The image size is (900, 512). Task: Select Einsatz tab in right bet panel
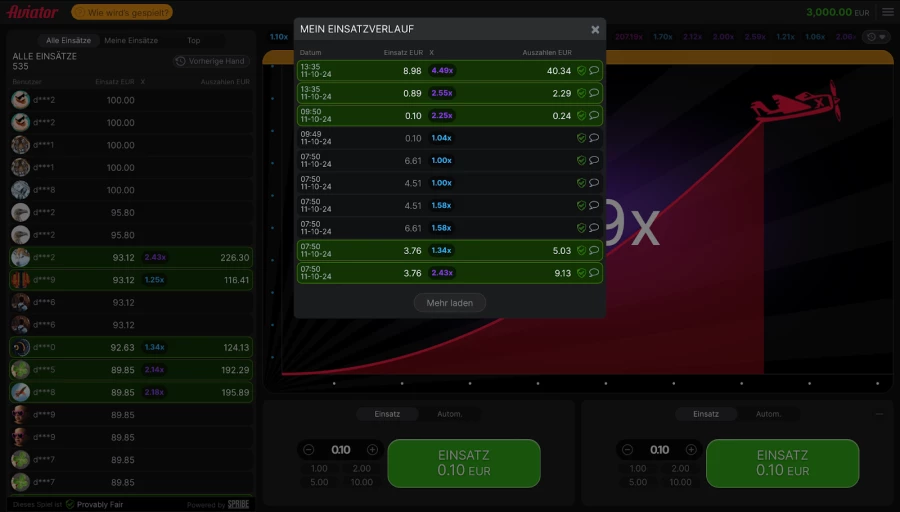[x=705, y=414]
